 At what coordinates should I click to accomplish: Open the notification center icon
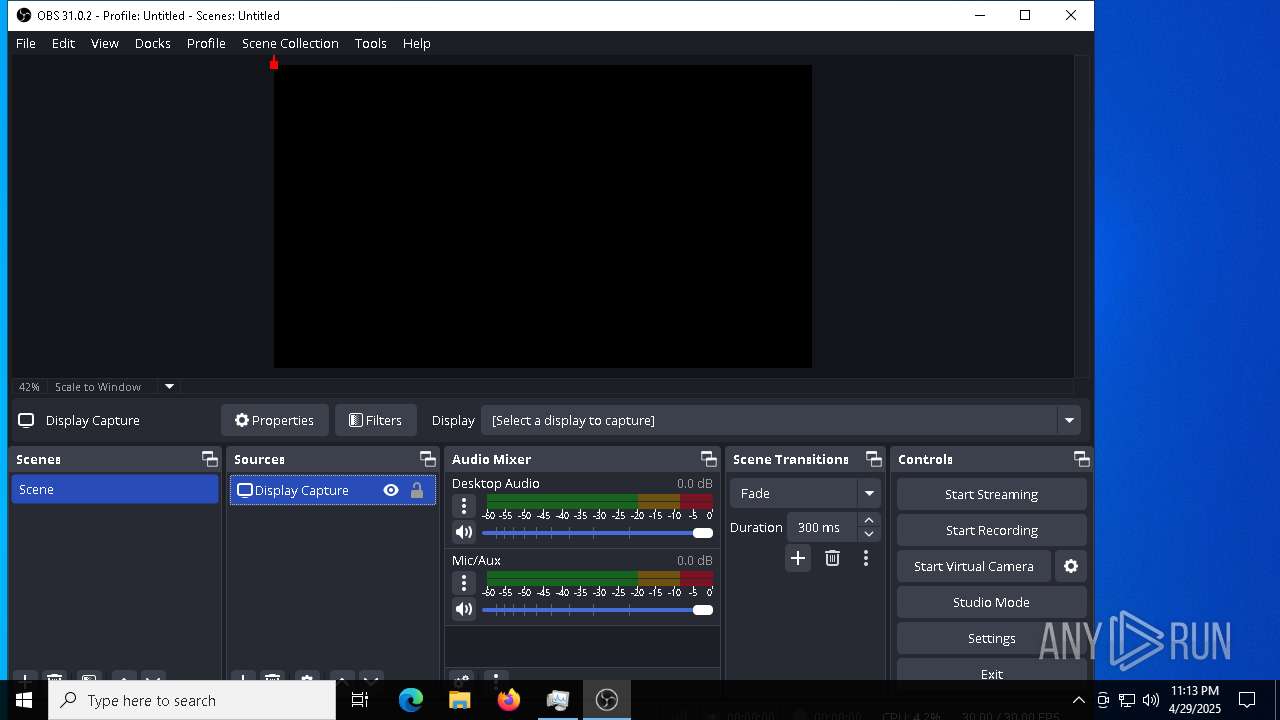(x=1247, y=700)
